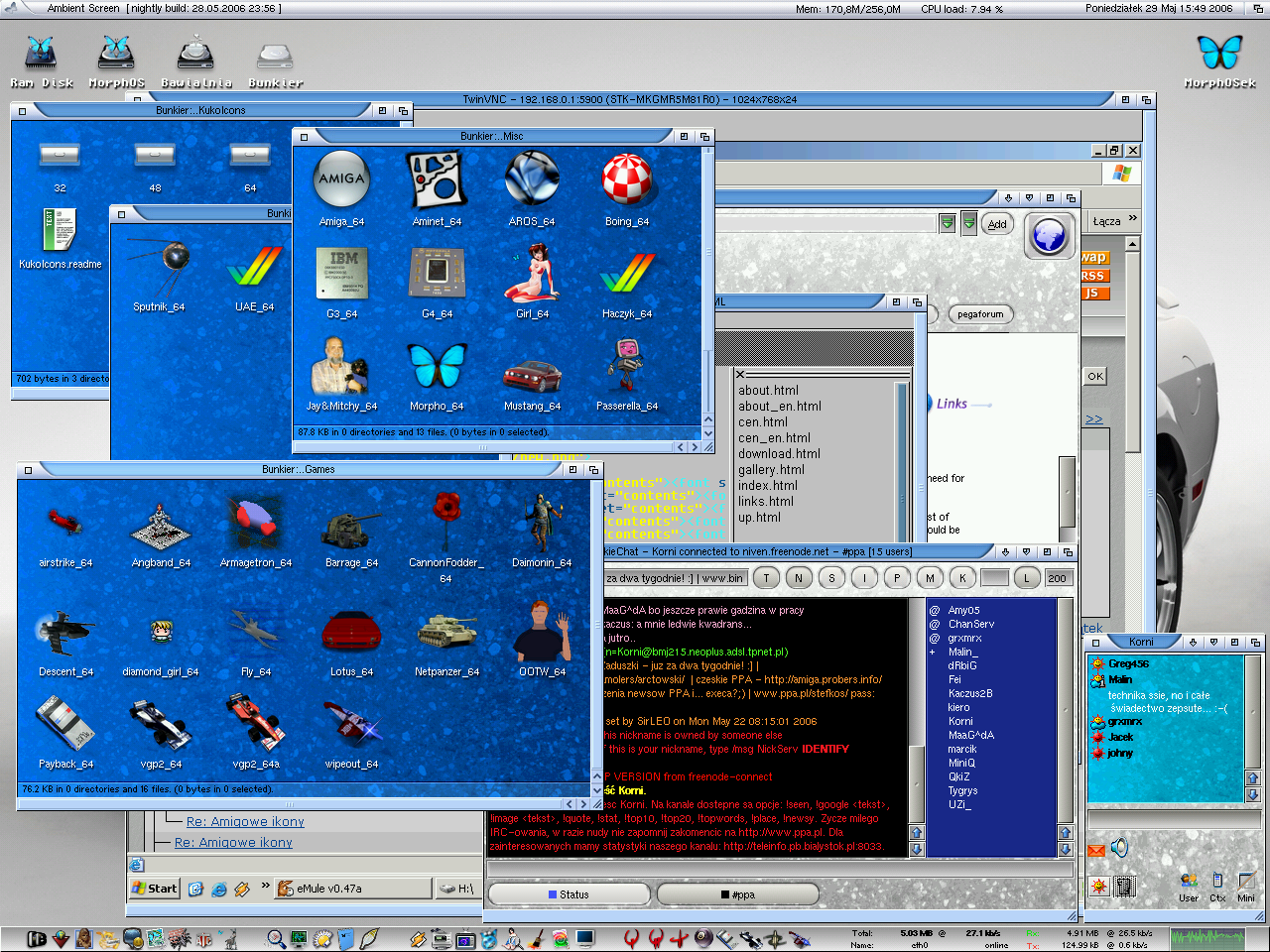Screen dimensions: 1270x952
Task: Toggle channel mode P in chat window
Action: pos(897,578)
